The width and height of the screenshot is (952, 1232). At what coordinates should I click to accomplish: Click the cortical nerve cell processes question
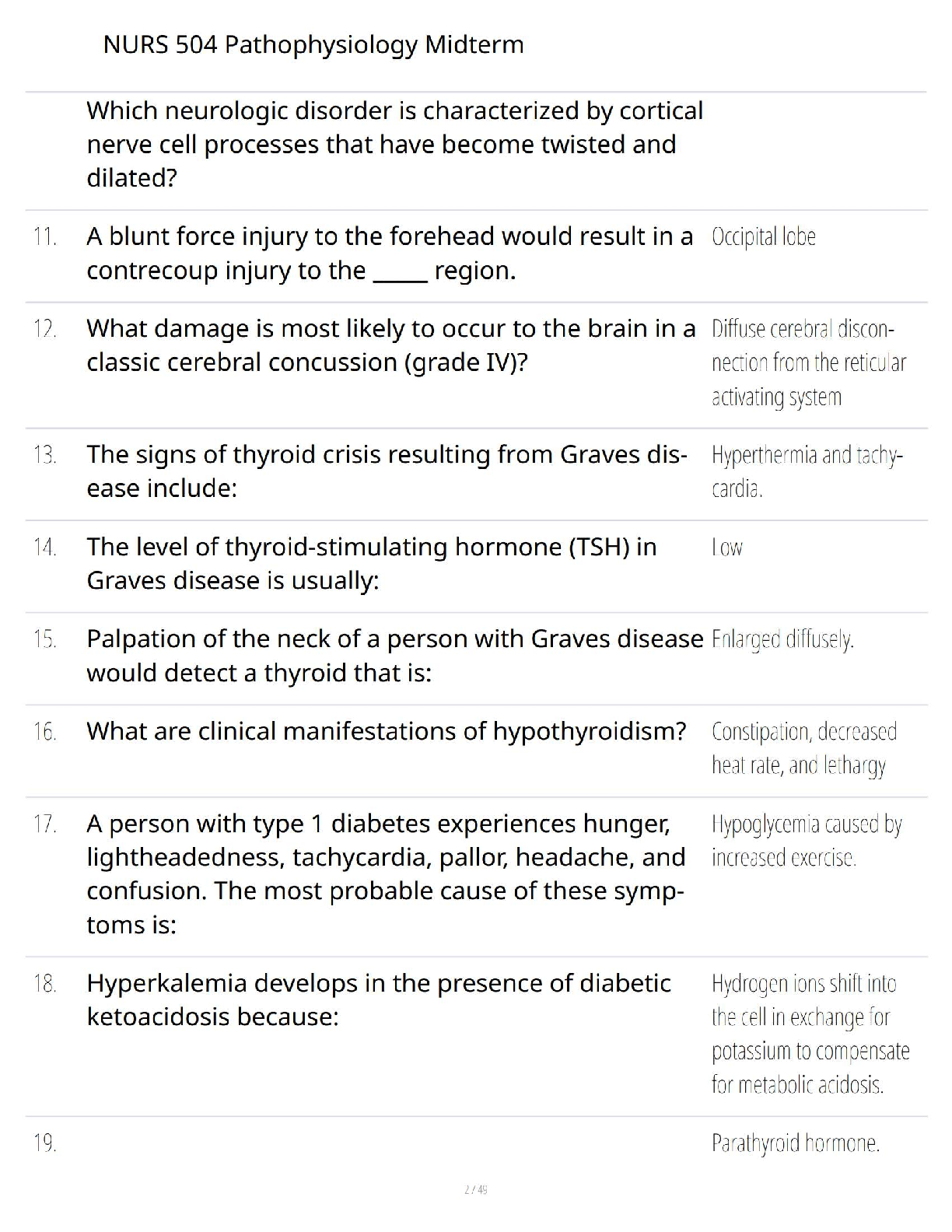coord(394,144)
